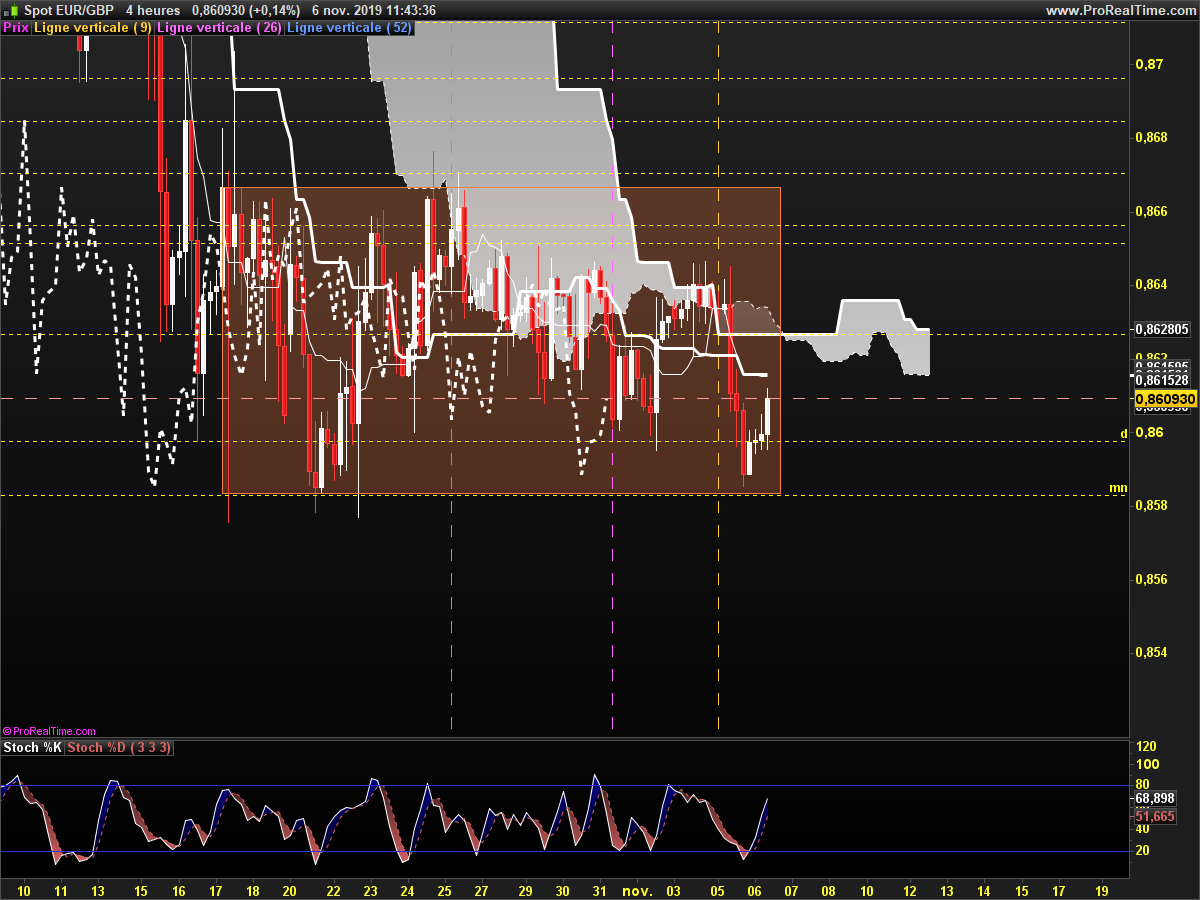The width and height of the screenshot is (1200, 900).
Task: Click the Stoch %D (3 3 3) label
Action: coord(118,748)
